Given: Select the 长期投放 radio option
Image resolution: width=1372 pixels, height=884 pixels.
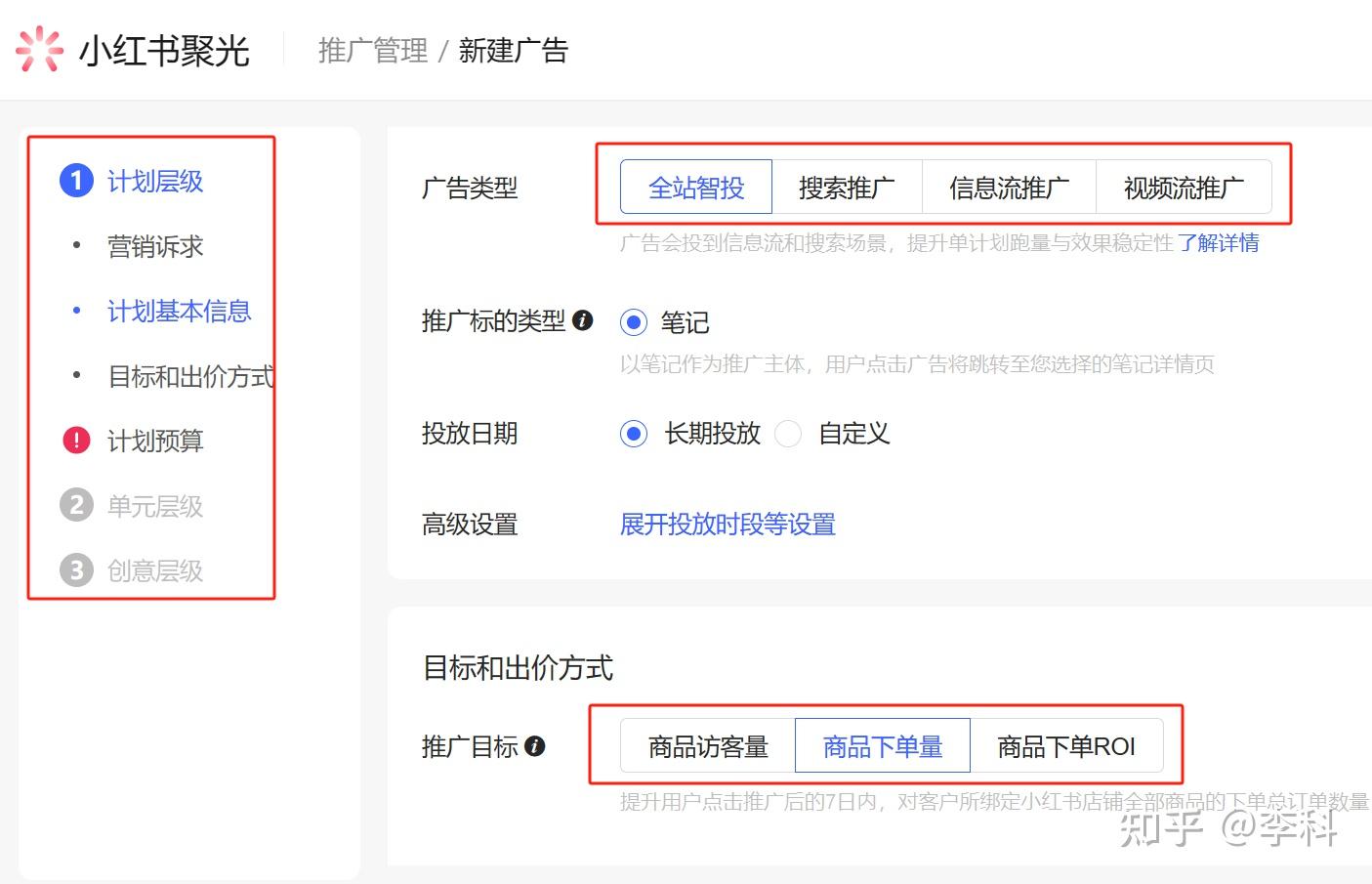Looking at the screenshot, I should pyautogui.click(x=634, y=434).
